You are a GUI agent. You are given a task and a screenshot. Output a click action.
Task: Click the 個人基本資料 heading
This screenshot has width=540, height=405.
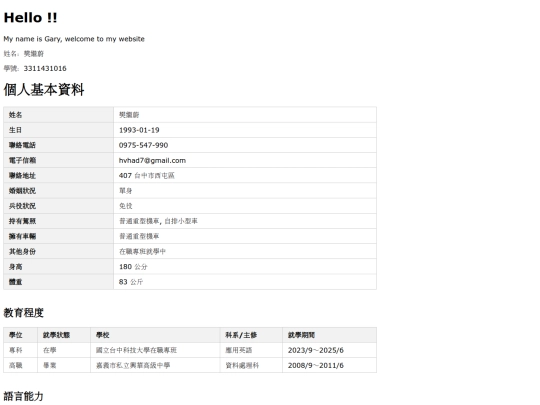[x=44, y=90]
